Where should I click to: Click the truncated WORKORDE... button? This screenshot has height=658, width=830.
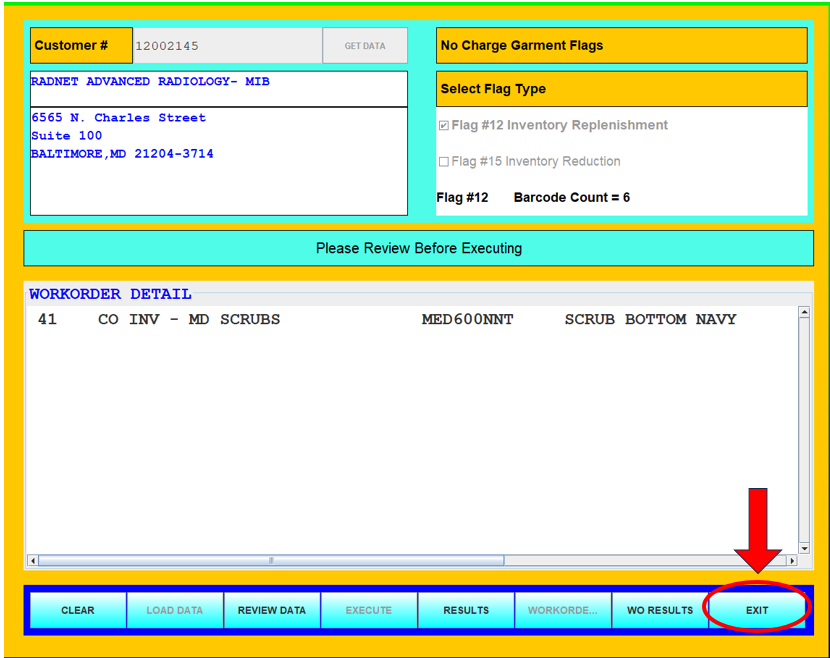(x=563, y=610)
